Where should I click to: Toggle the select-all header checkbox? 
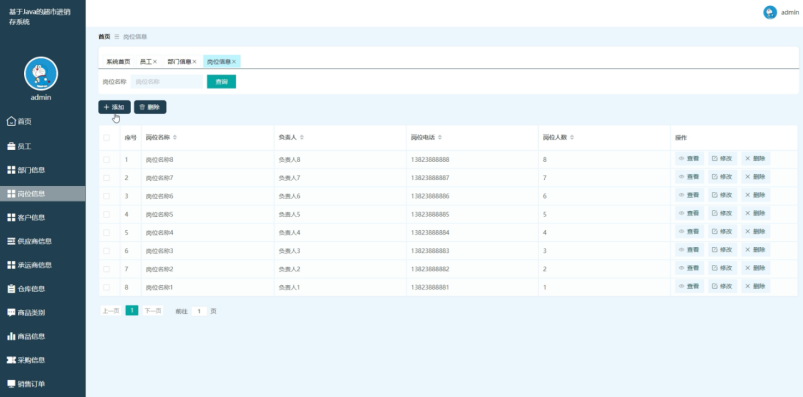click(107, 138)
